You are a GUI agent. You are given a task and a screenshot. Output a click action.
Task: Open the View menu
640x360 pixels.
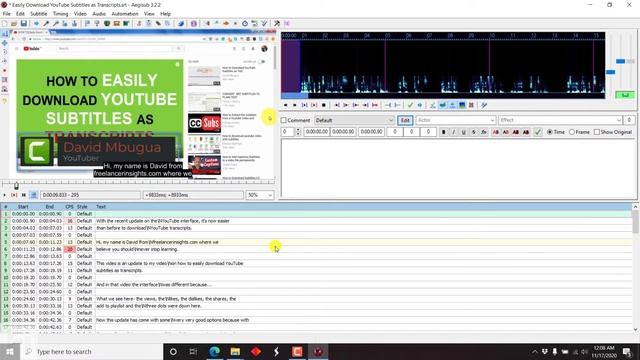pyautogui.click(x=149, y=14)
